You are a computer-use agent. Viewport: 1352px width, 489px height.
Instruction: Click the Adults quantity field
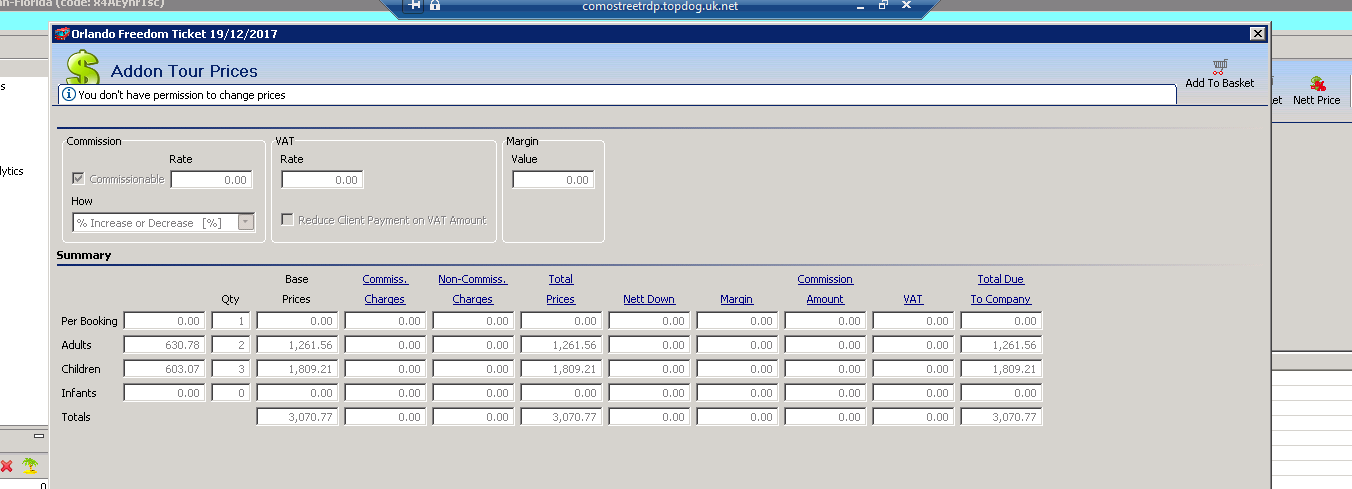click(231, 345)
